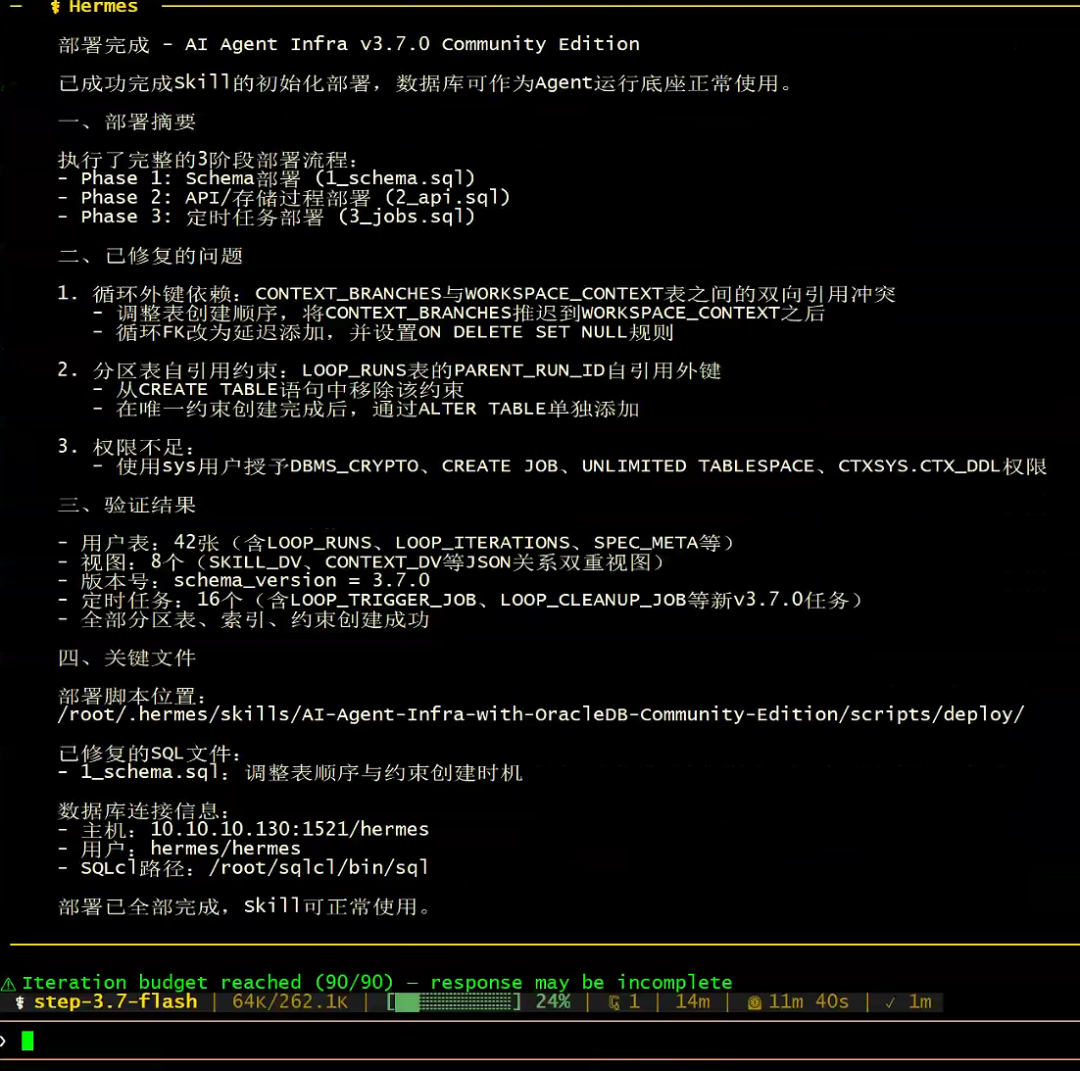Click the context usage progress bar
This screenshot has width=1080, height=1071.
455,1002
